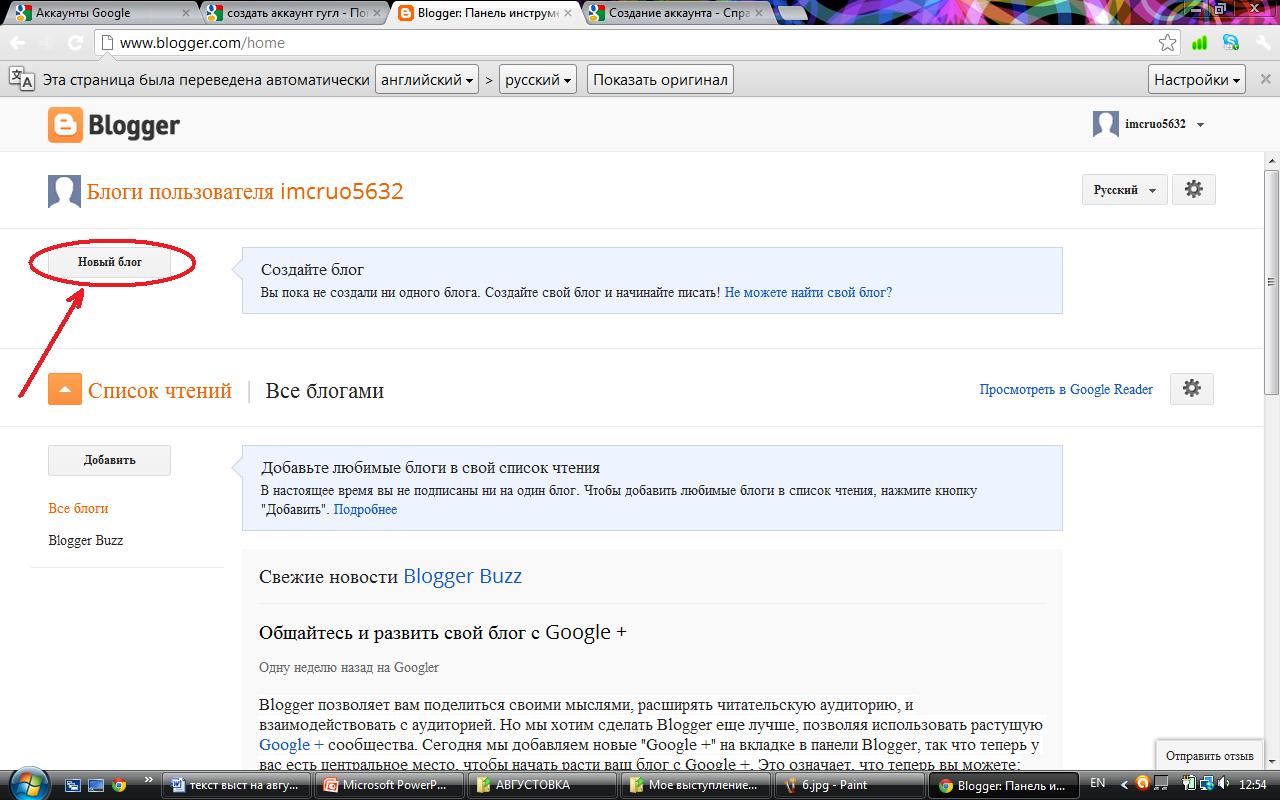Open the 'Русский' language selector

pyautogui.click(x=1124, y=189)
